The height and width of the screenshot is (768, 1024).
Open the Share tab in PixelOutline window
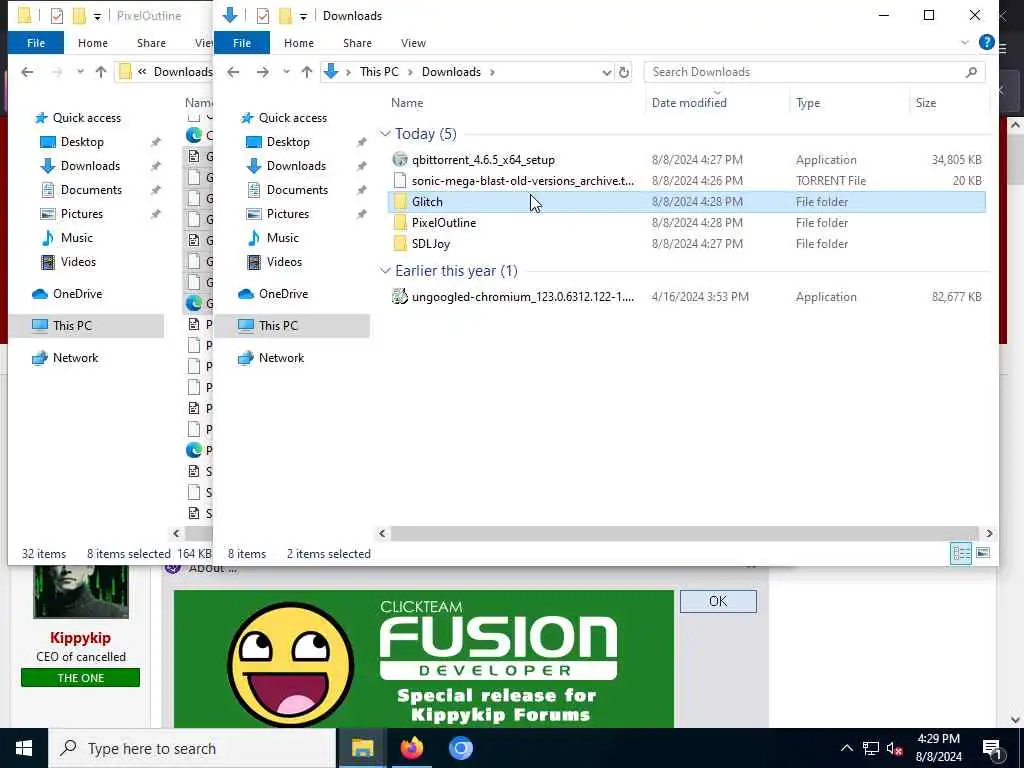coord(151,43)
